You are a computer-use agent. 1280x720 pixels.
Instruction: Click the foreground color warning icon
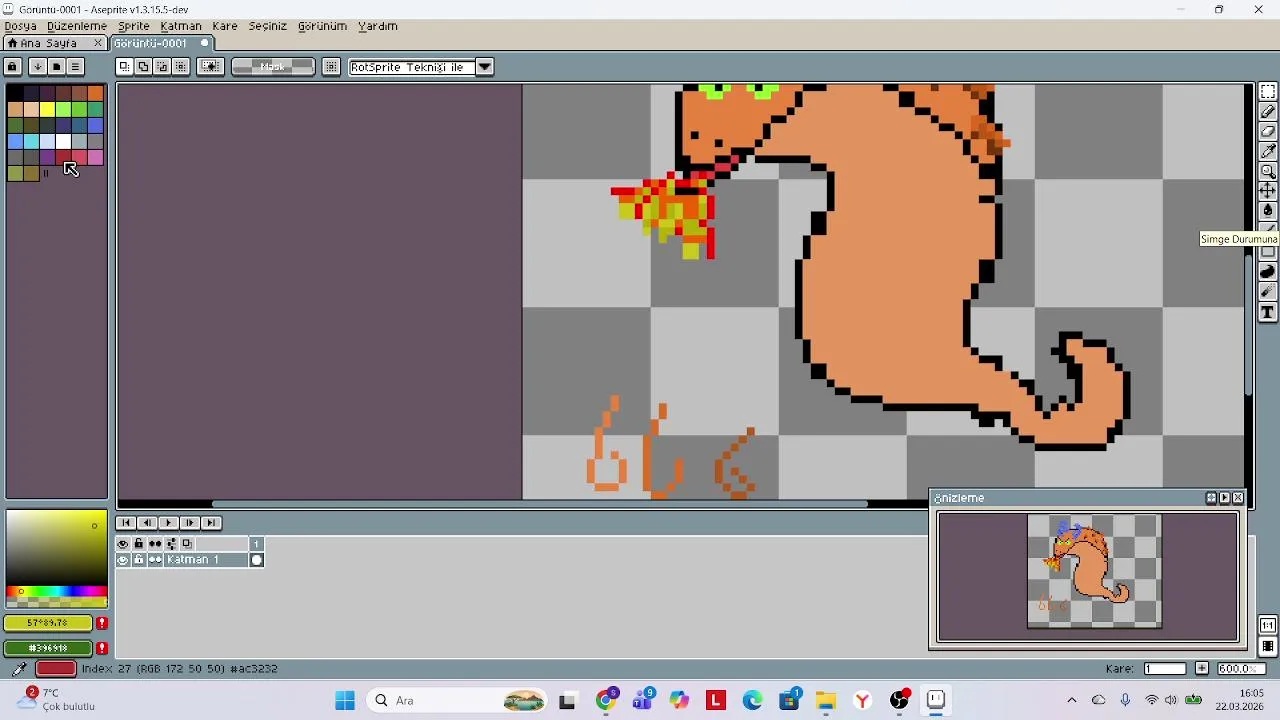click(102, 623)
